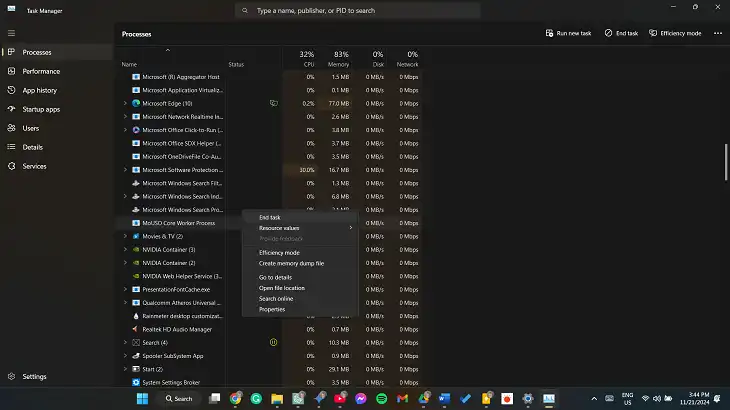Click the Movies & TV process icon

136,236
